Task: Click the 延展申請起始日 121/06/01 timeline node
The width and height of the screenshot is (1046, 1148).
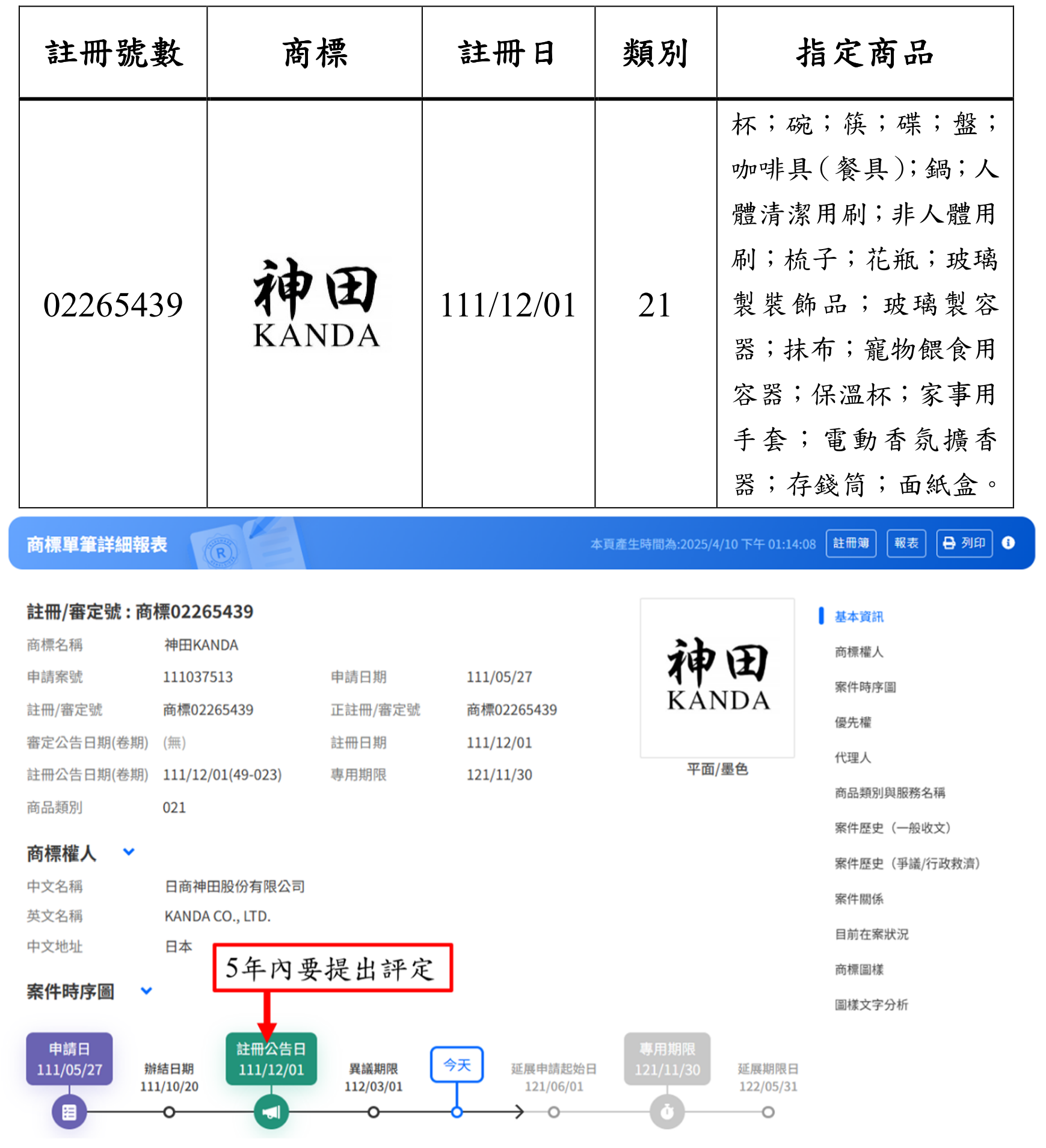Action: 554,1112
